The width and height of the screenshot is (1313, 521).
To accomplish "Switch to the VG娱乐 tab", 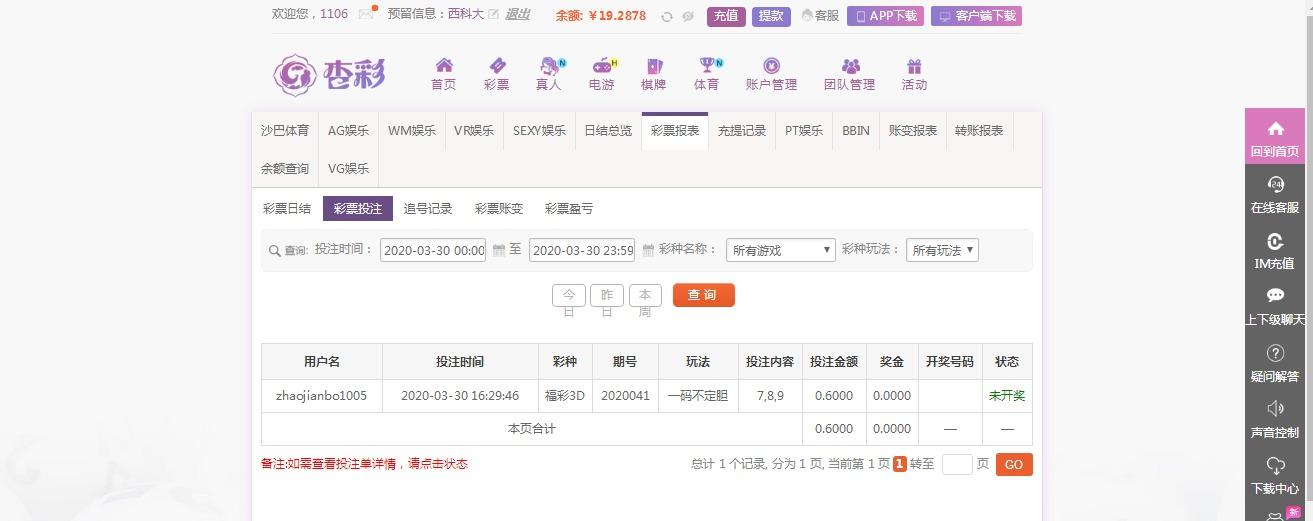I will (348, 169).
